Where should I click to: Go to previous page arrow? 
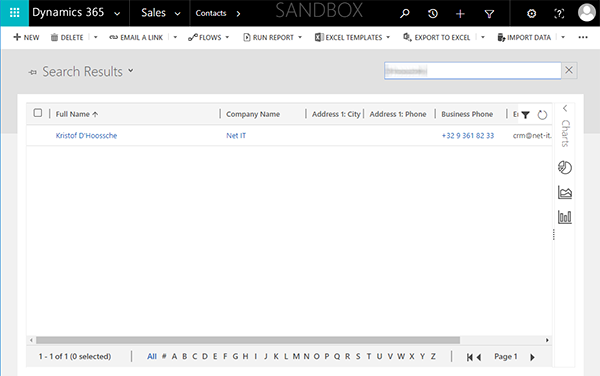(478, 357)
